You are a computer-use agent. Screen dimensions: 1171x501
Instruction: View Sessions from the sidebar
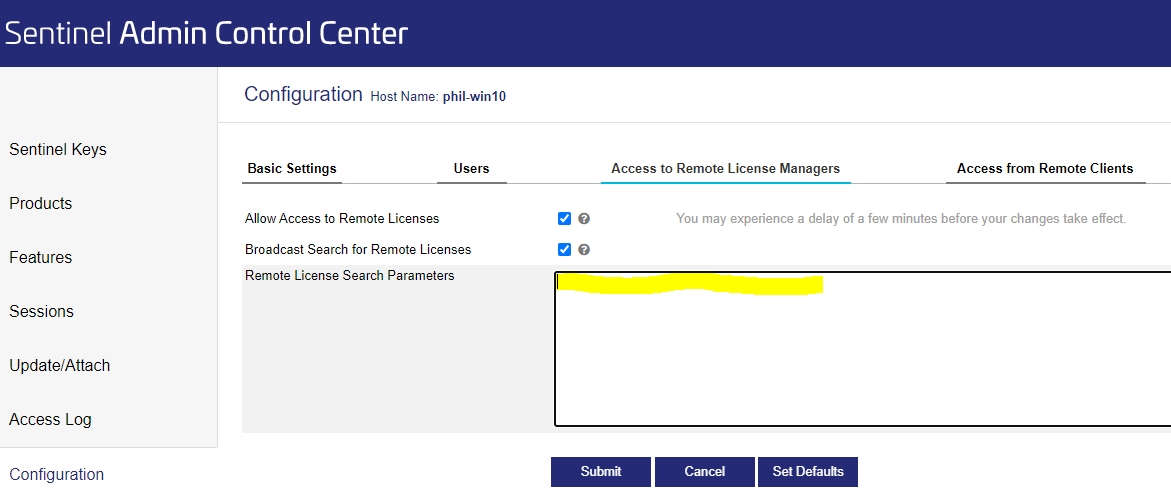click(41, 311)
